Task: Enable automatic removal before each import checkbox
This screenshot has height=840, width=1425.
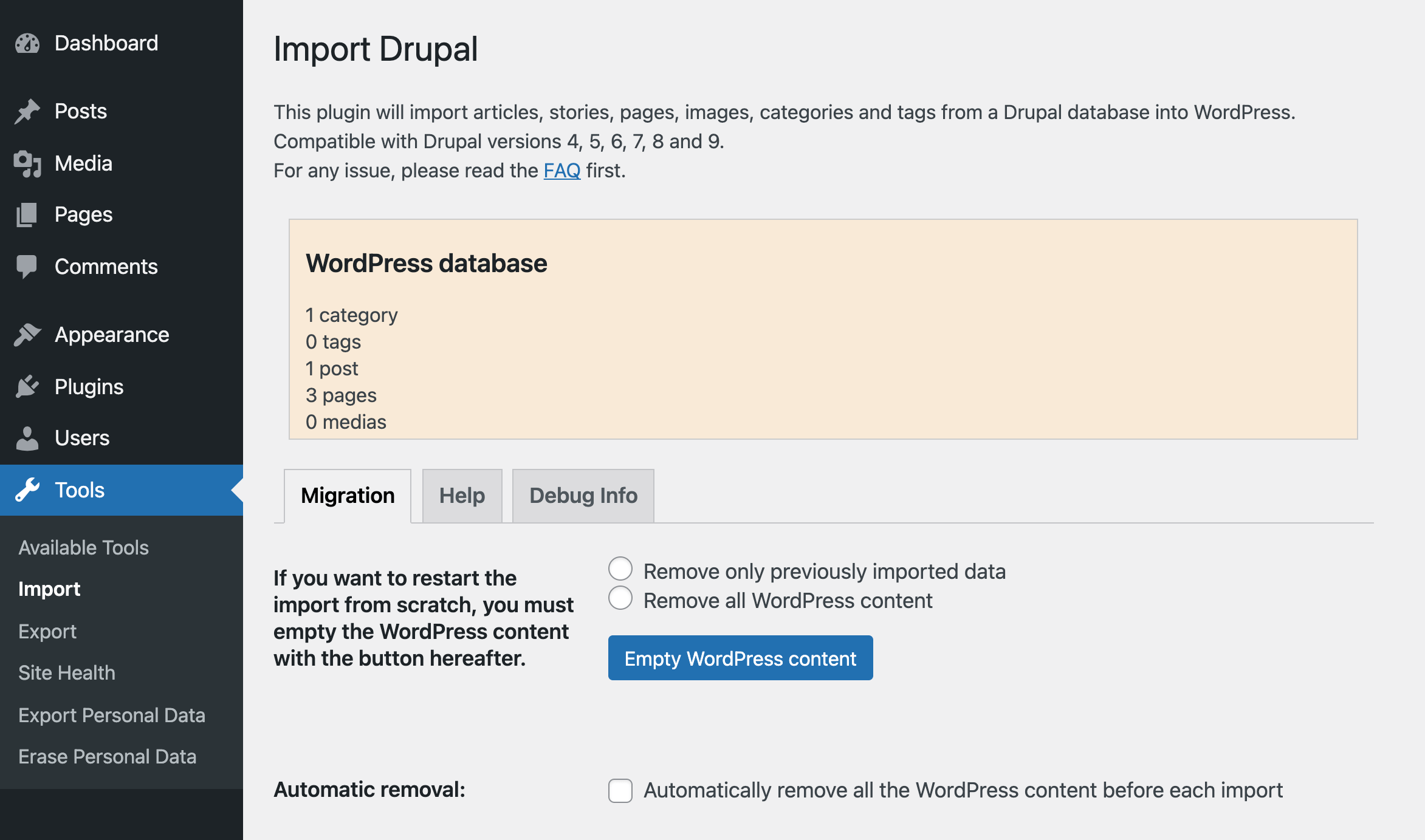Action: 620,791
